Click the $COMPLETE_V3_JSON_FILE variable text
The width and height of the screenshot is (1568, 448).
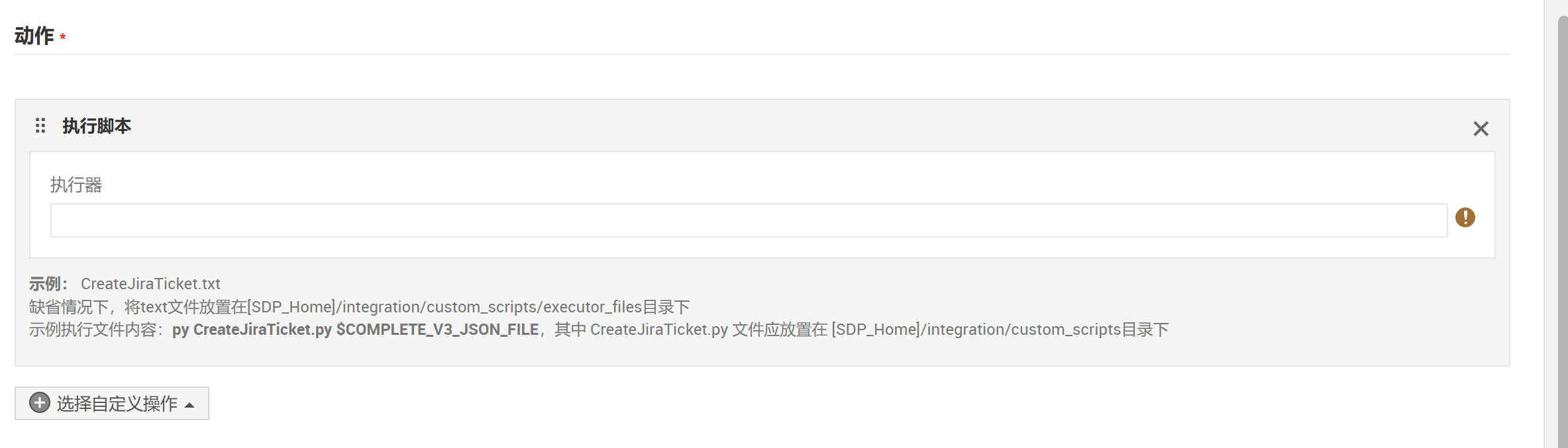point(437,330)
